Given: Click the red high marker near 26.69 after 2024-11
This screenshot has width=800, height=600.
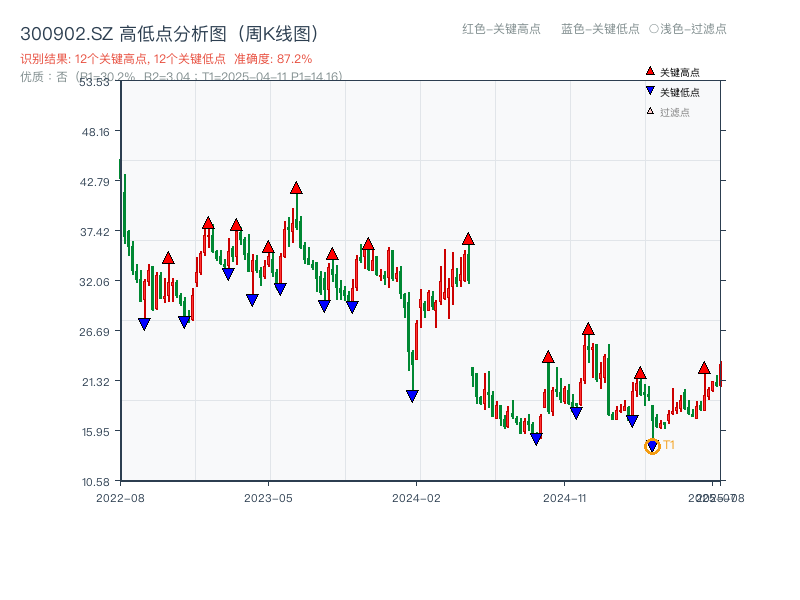Looking at the screenshot, I should (x=588, y=329).
